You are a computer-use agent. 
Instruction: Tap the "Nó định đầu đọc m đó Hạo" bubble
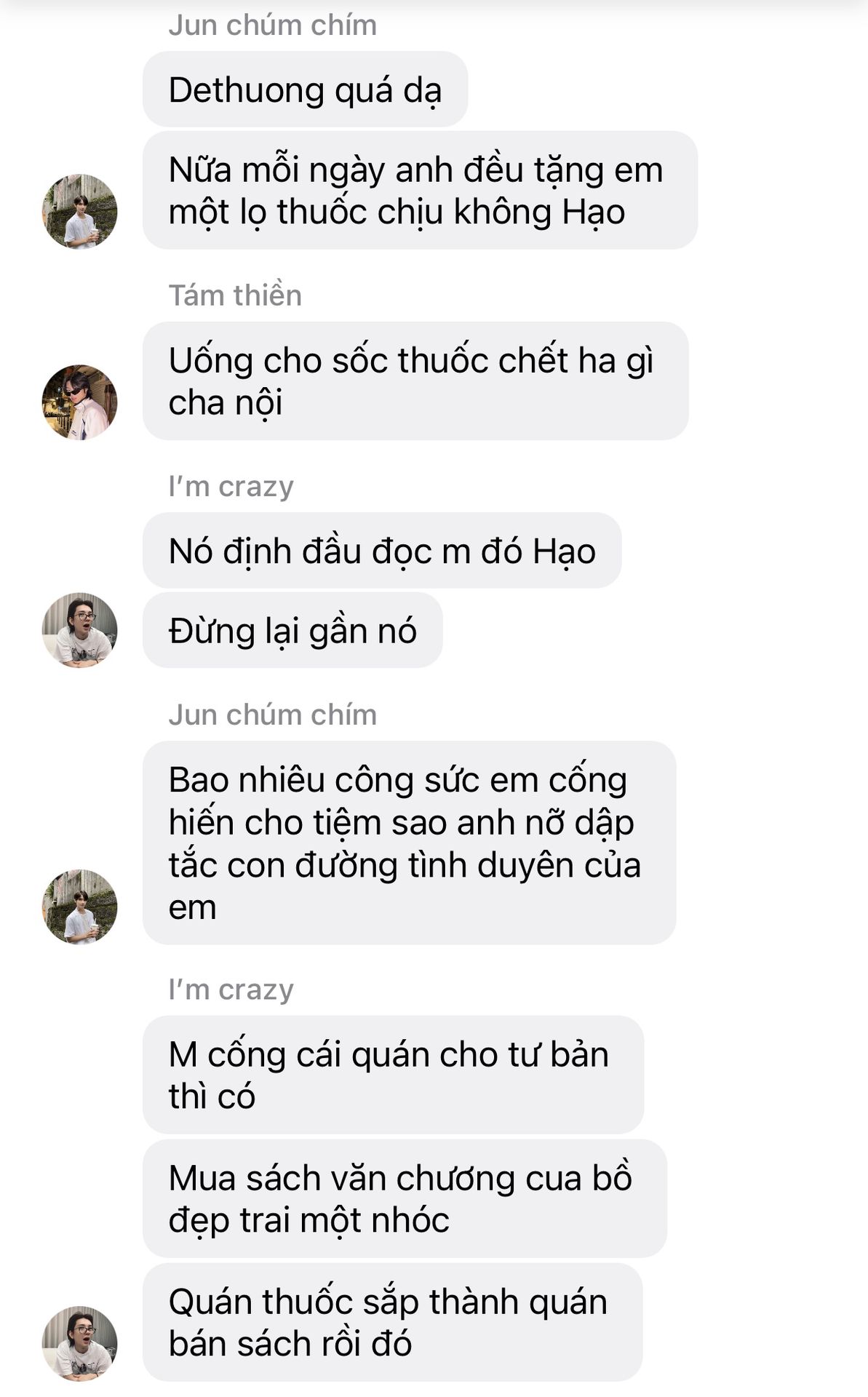click(x=382, y=551)
